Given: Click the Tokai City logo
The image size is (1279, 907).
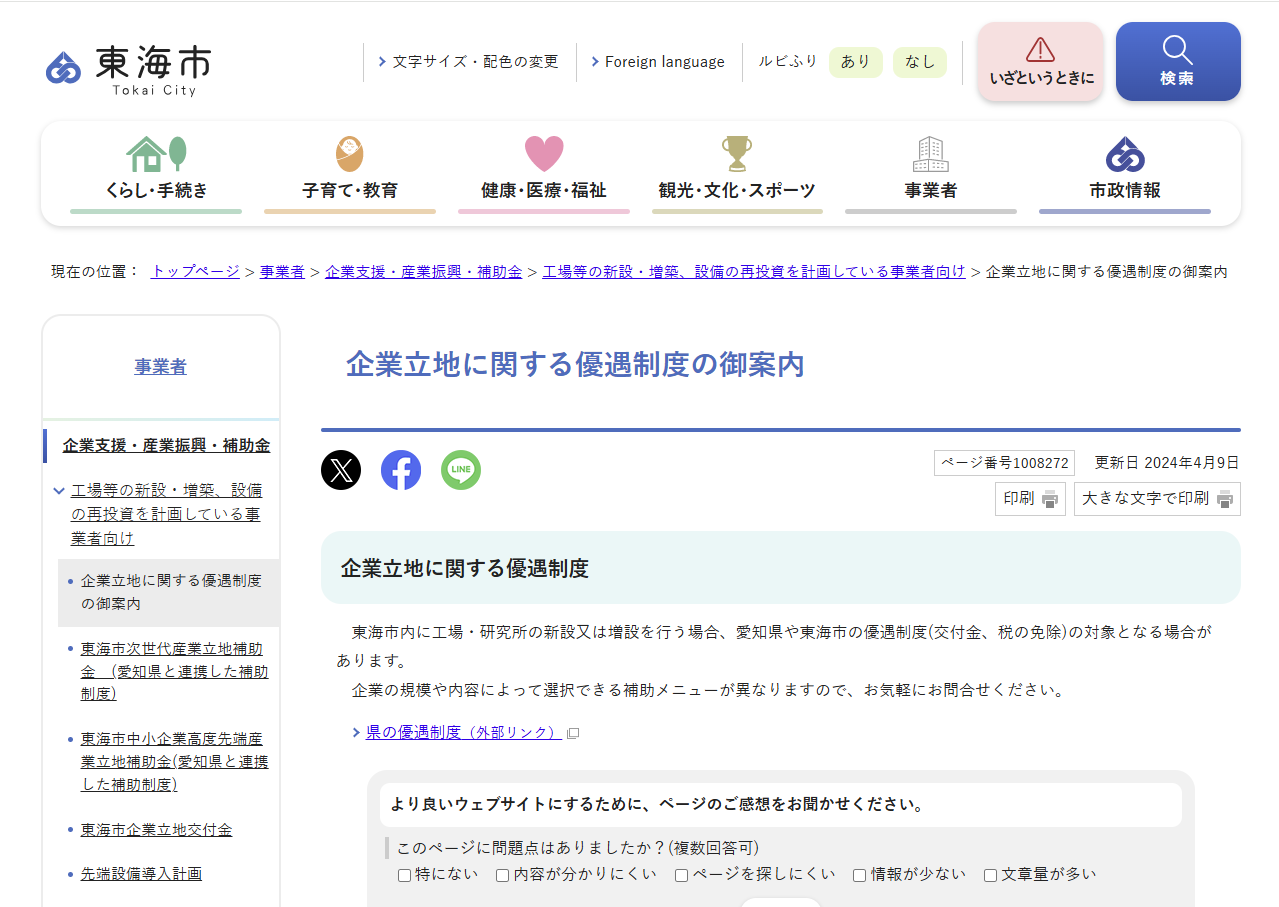Looking at the screenshot, I should pos(128,69).
